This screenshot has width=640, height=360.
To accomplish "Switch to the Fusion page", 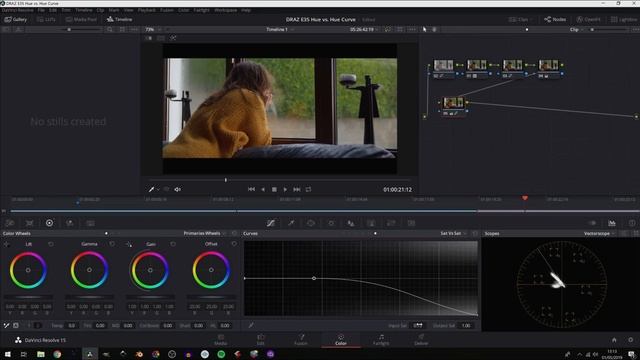I will (x=301, y=340).
